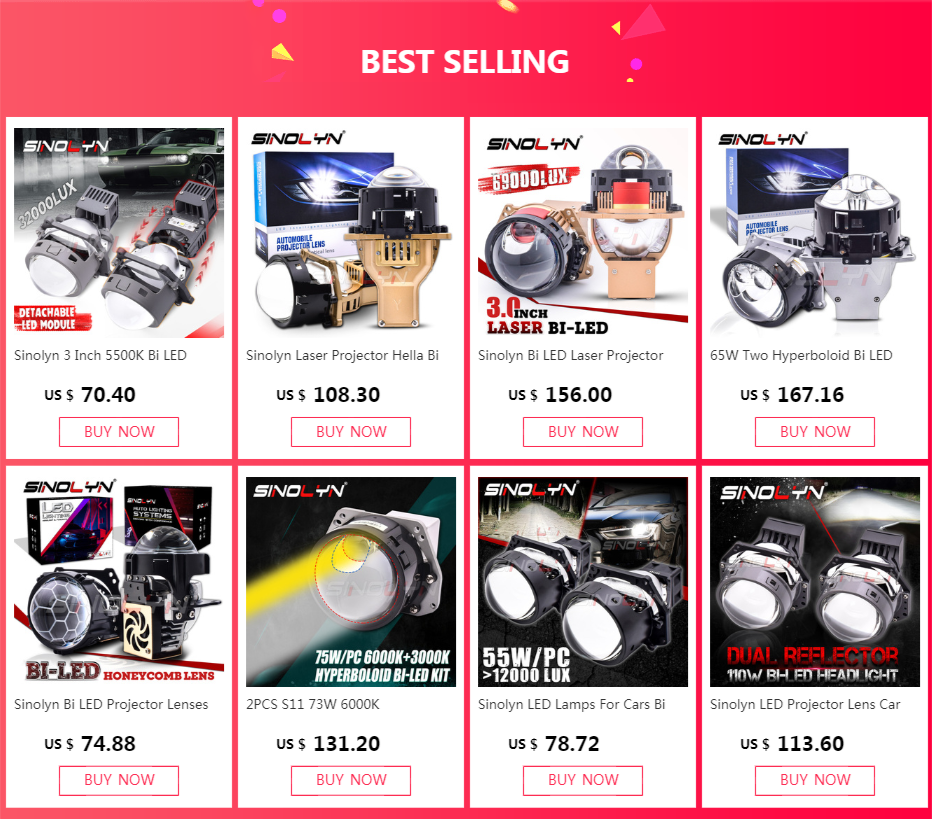Screen dimensions: 932x819
Task: Open the 55W/PC 12000 LUX product image
Action: [582, 582]
